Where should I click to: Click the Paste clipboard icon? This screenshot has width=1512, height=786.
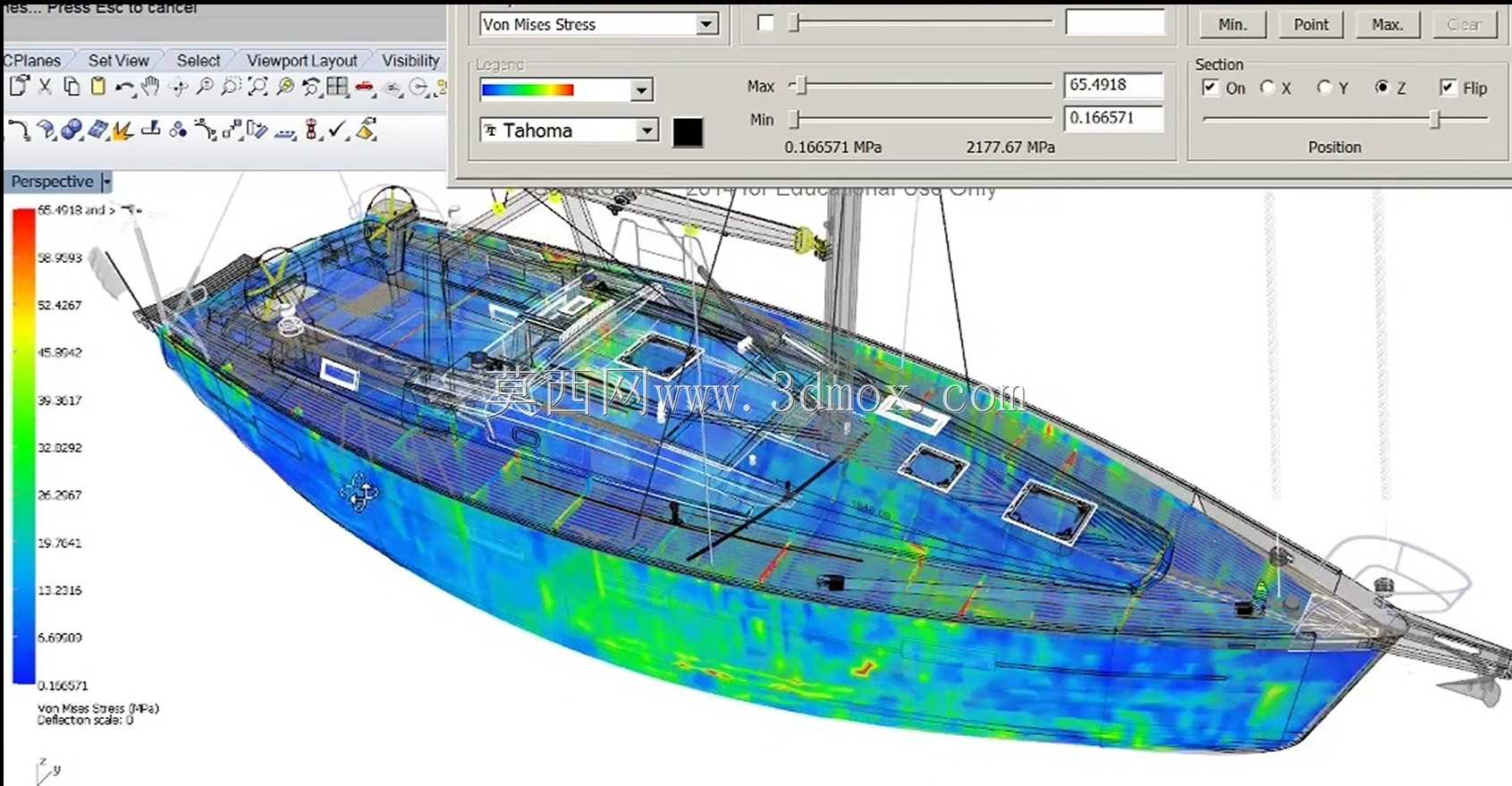point(97,87)
